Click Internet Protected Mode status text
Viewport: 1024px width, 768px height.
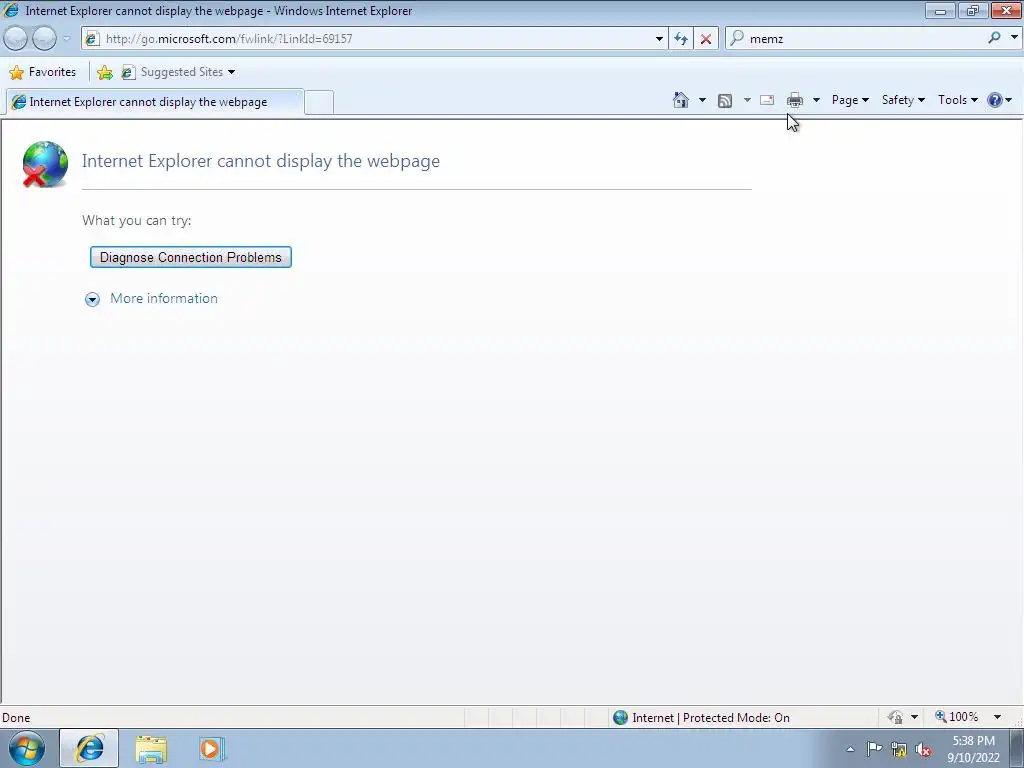[x=711, y=718]
